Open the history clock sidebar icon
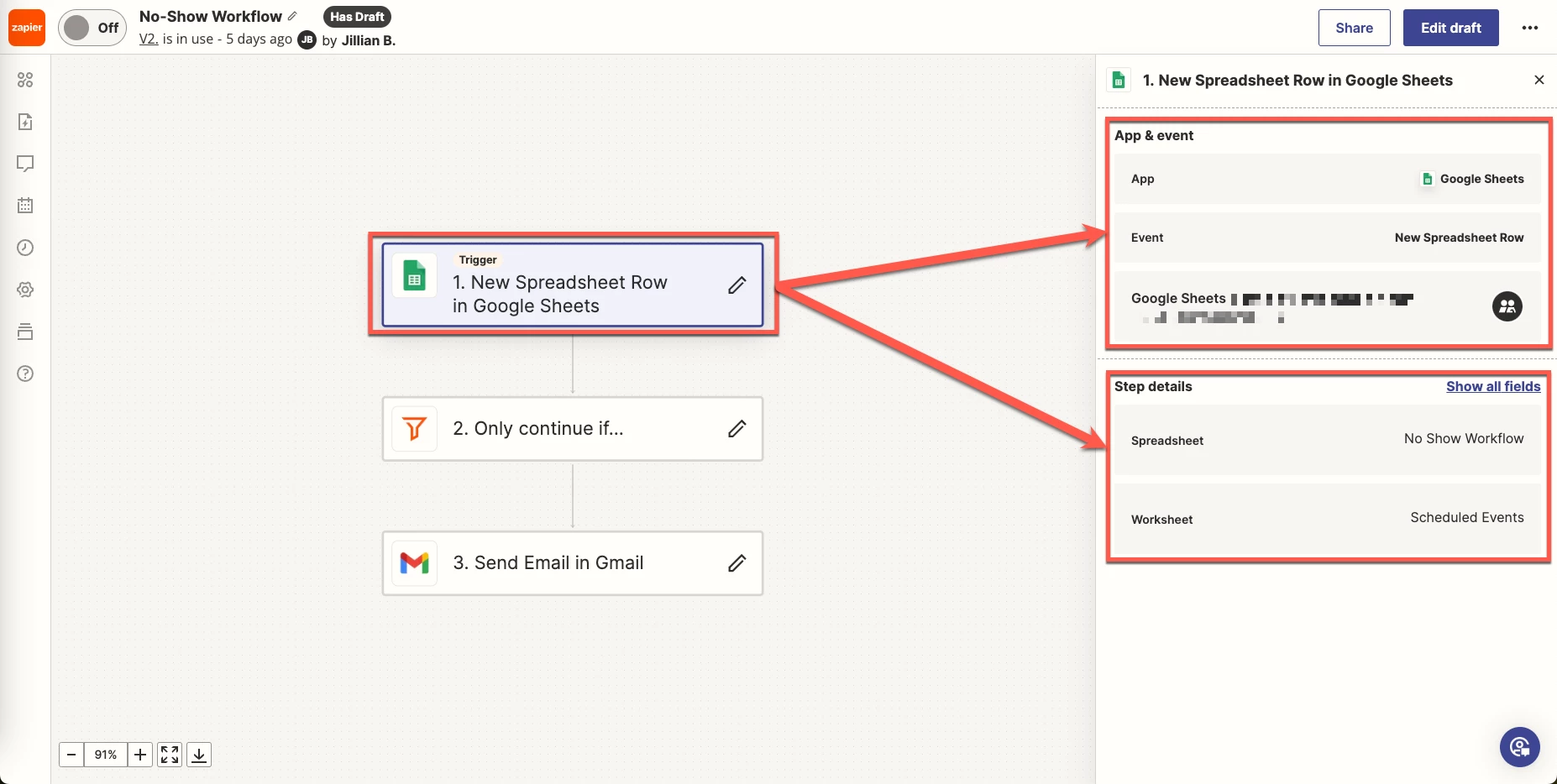This screenshot has width=1557, height=784. [x=25, y=248]
